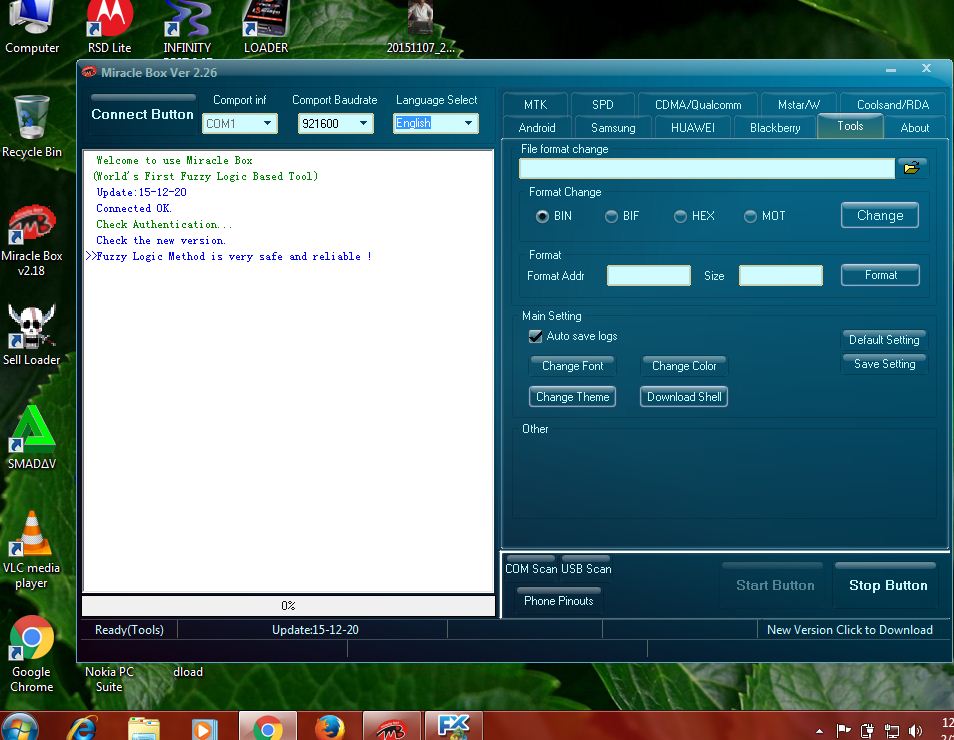Image resolution: width=954 pixels, height=740 pixels.
Task: Launch Firefox from the taskbar
Action: (x=330, y=727)
